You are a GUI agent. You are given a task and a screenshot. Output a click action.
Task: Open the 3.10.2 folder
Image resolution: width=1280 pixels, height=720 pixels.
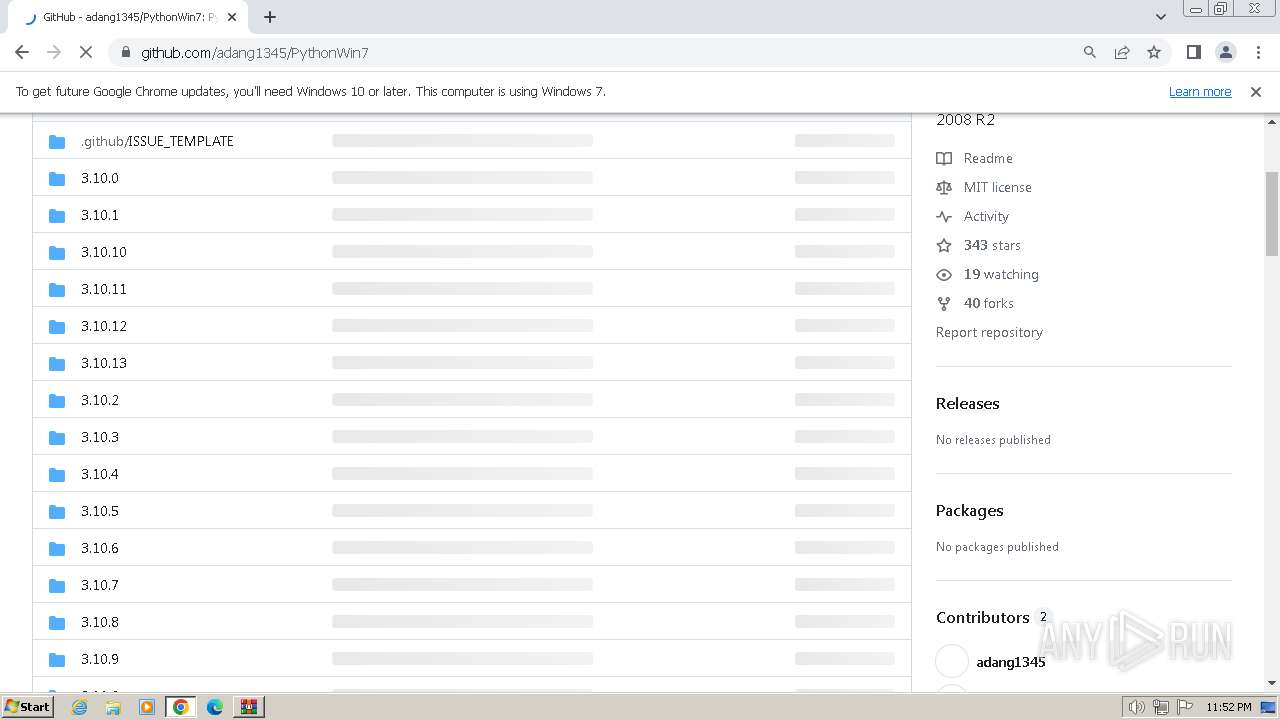click(100, 400)
